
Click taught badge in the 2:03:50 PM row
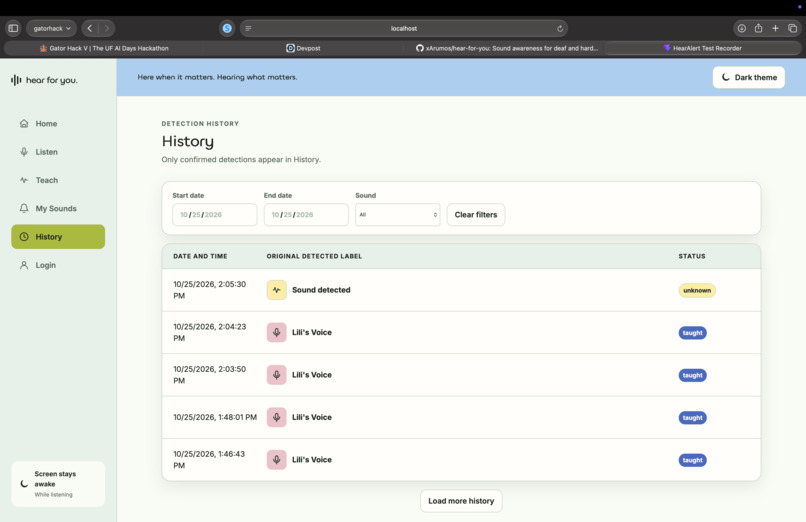[x=692, y=376]
